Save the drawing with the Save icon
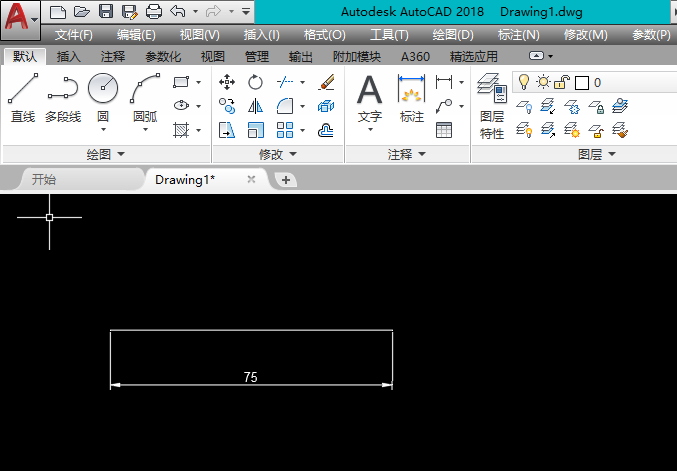This screenshot has height=471, width=677. 106,12
